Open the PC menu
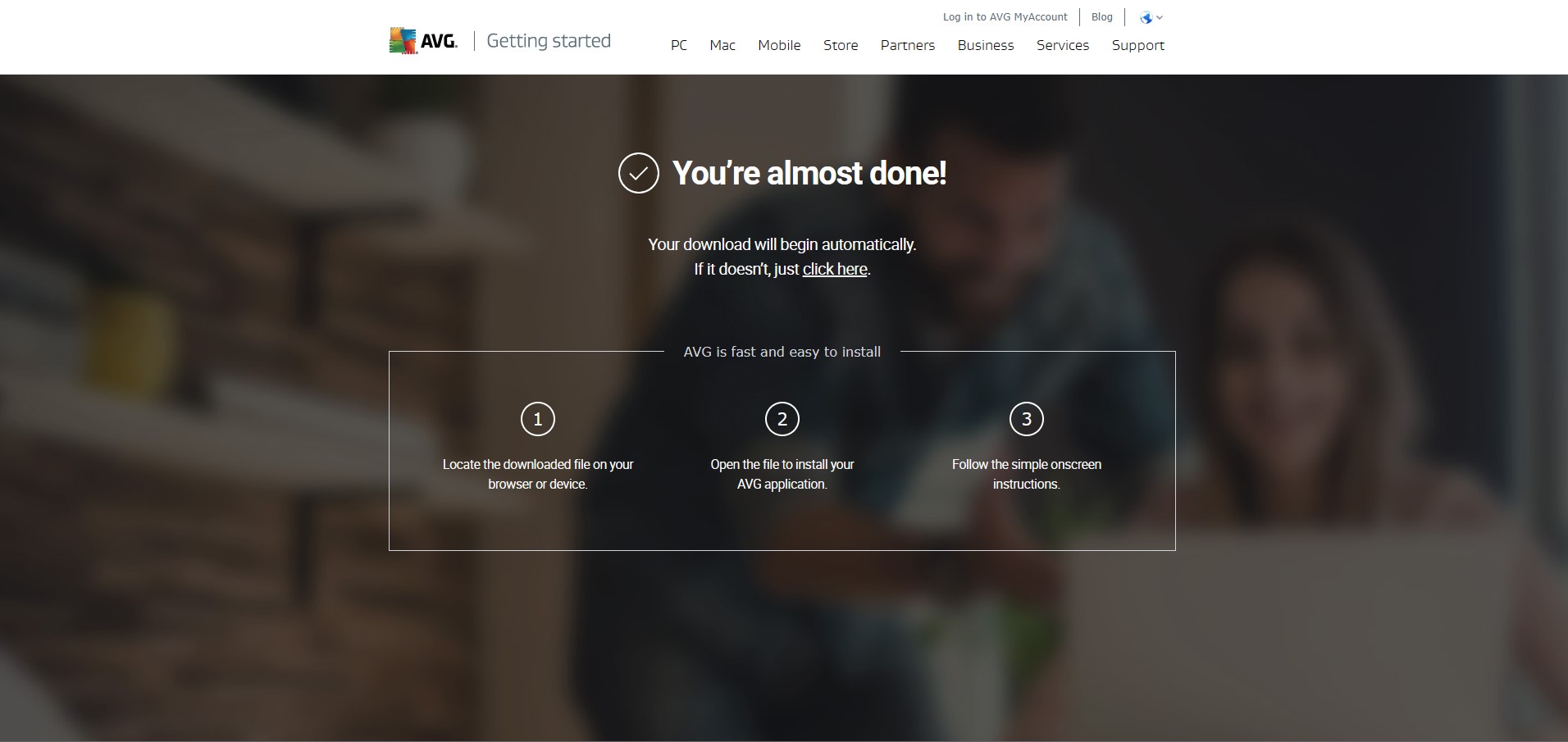This screenshot has width=1568, height=742. (679, 45)
